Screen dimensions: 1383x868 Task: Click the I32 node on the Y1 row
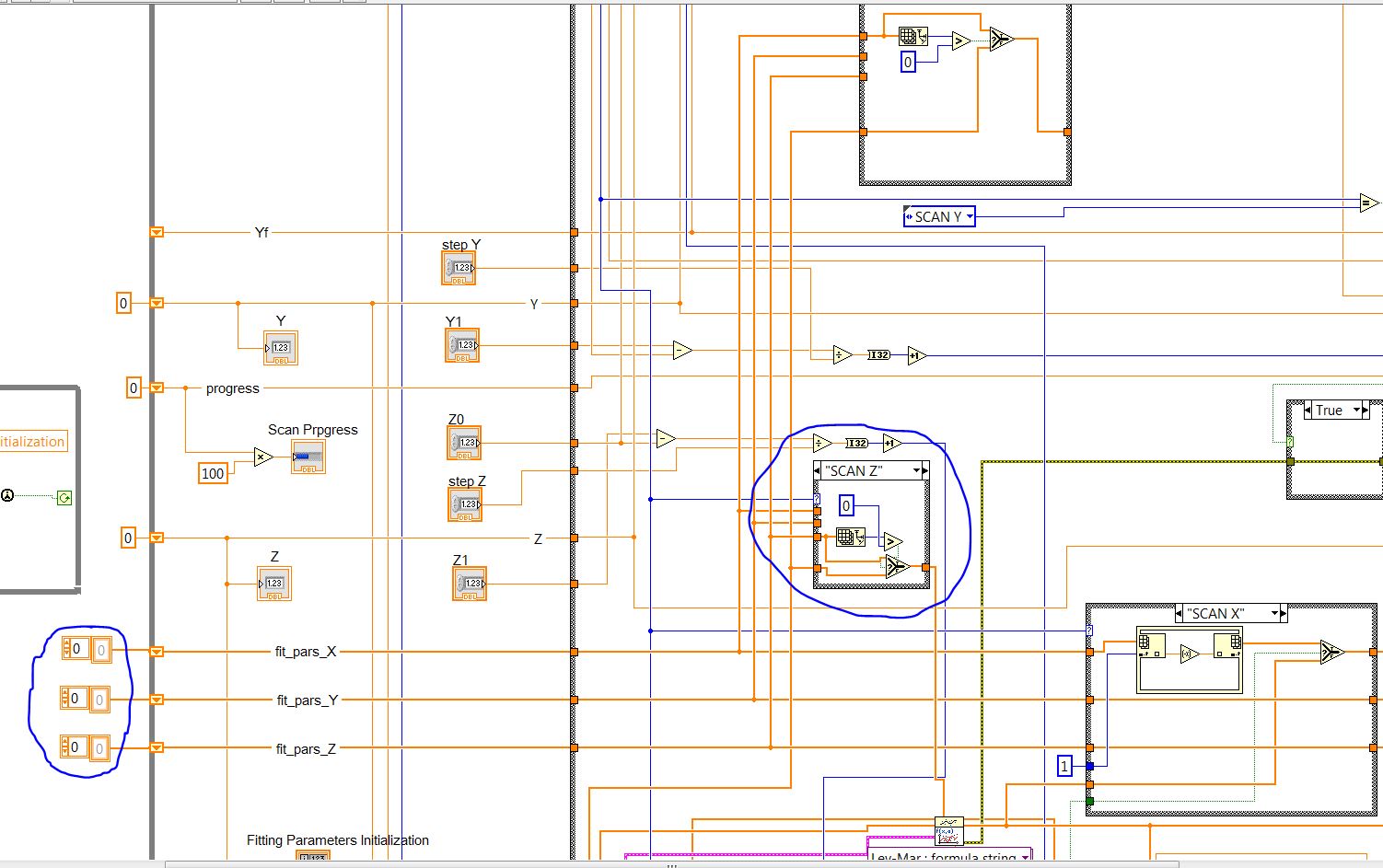click(878, 355)
